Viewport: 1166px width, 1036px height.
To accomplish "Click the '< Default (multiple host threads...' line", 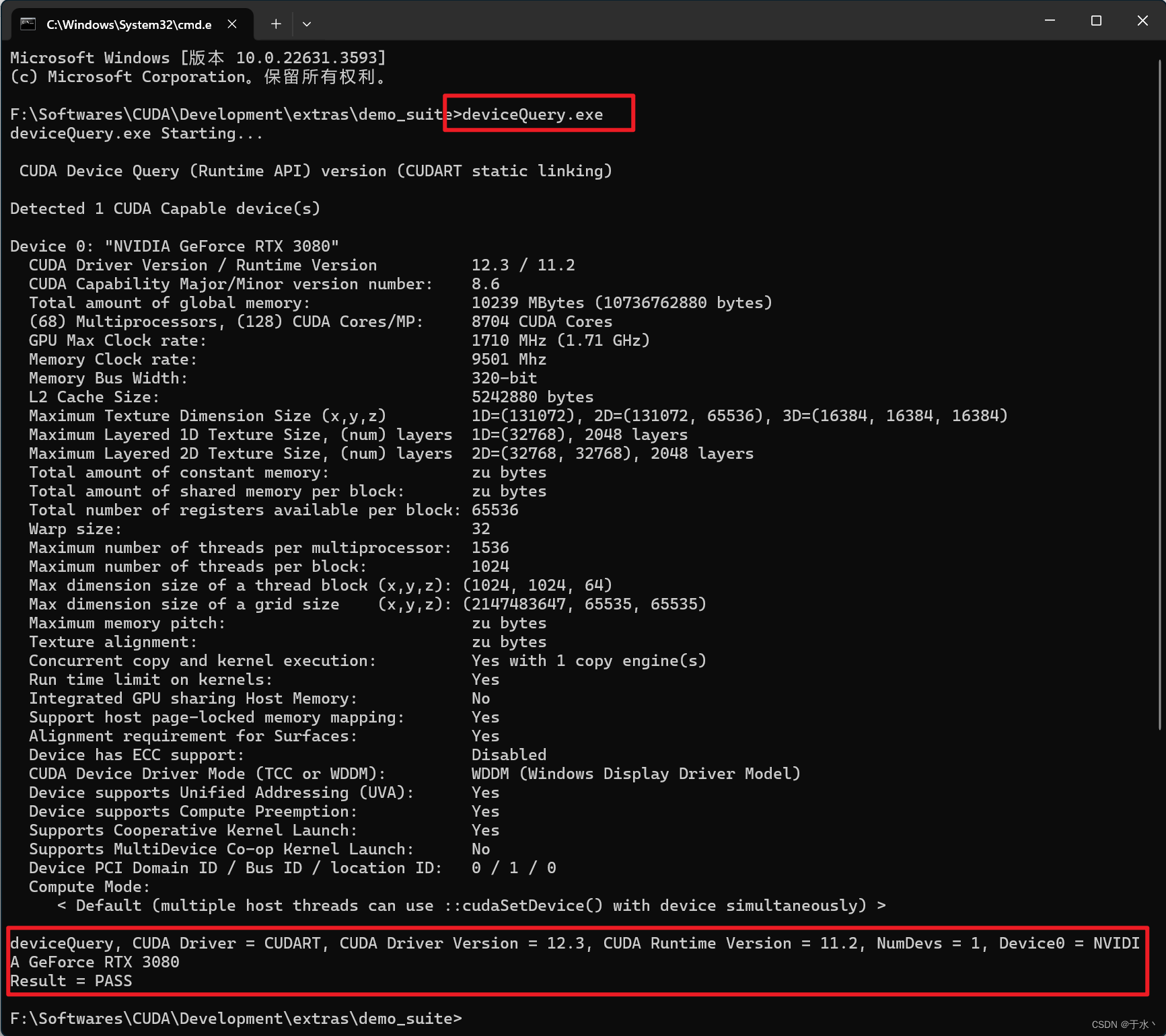I will click(471, 905).
